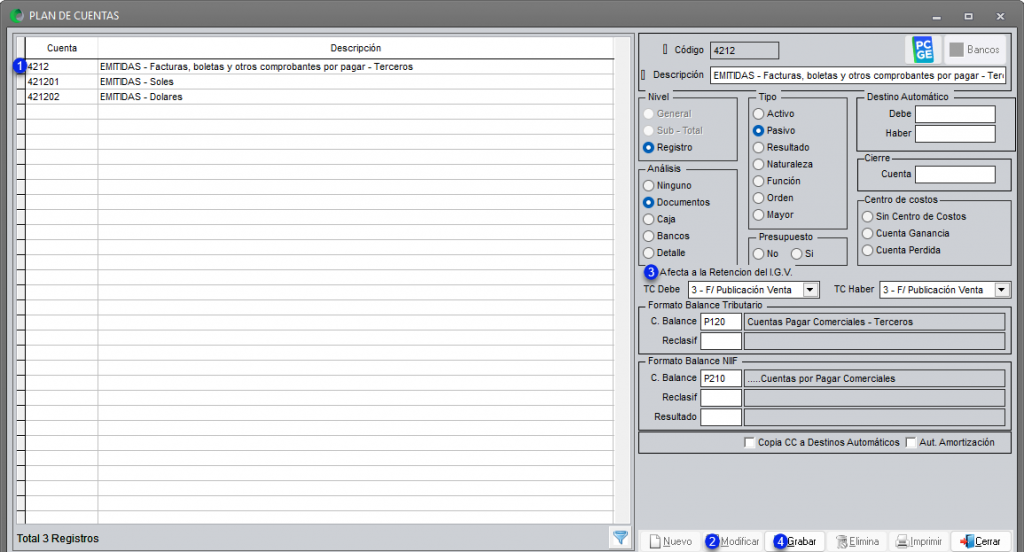The image size is (1024, 552).
Task: Click NIIF Resultado code field
Action: [x=720, y=417]
